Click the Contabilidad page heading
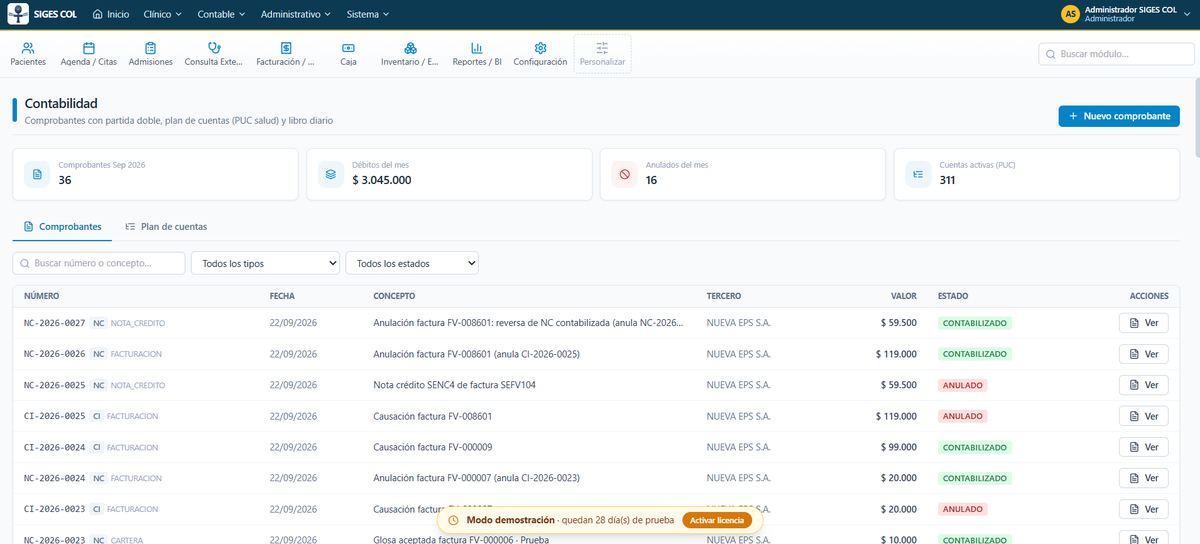The image size is (1200, 544). (61, 103)
